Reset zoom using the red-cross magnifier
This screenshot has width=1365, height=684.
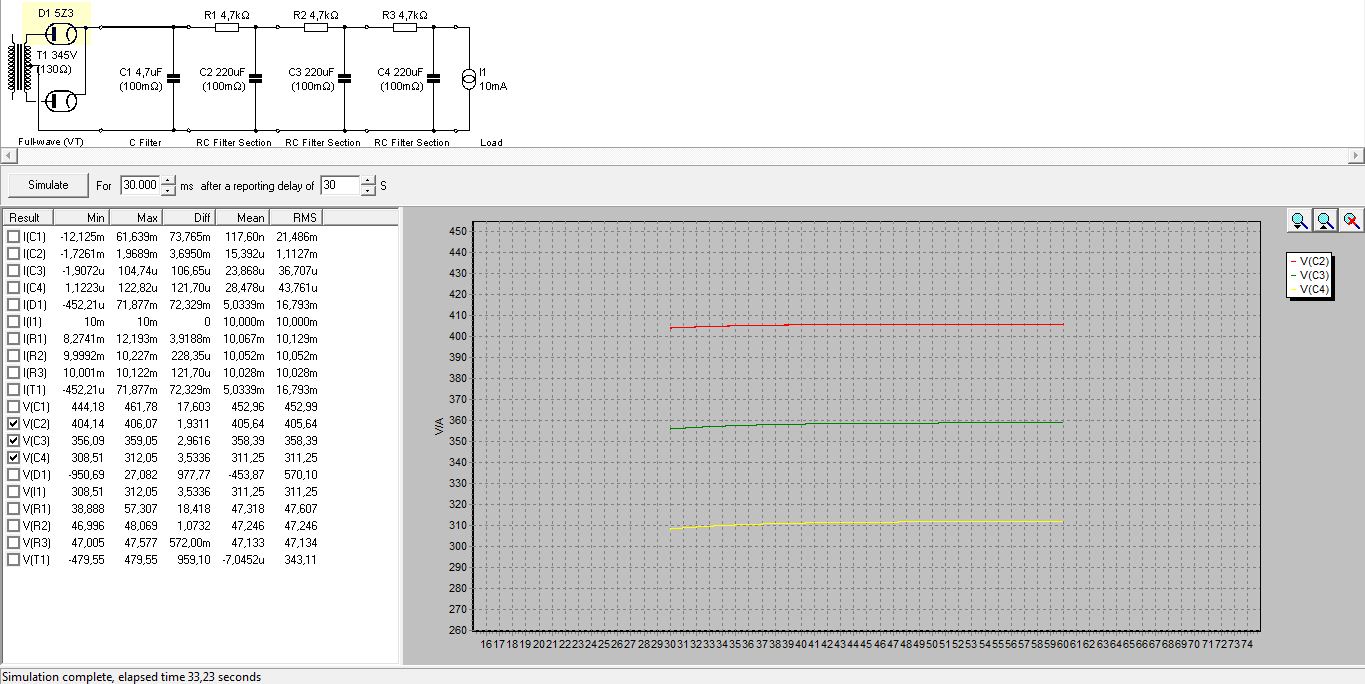pos(1351,221)
